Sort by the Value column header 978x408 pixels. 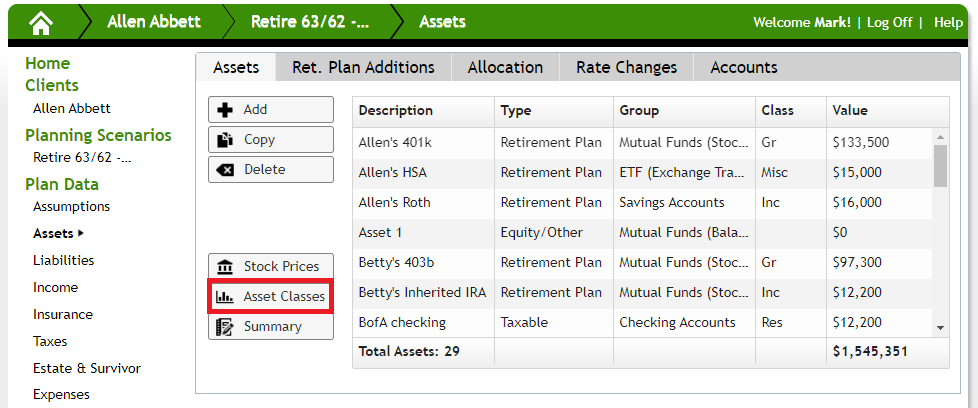850,111
